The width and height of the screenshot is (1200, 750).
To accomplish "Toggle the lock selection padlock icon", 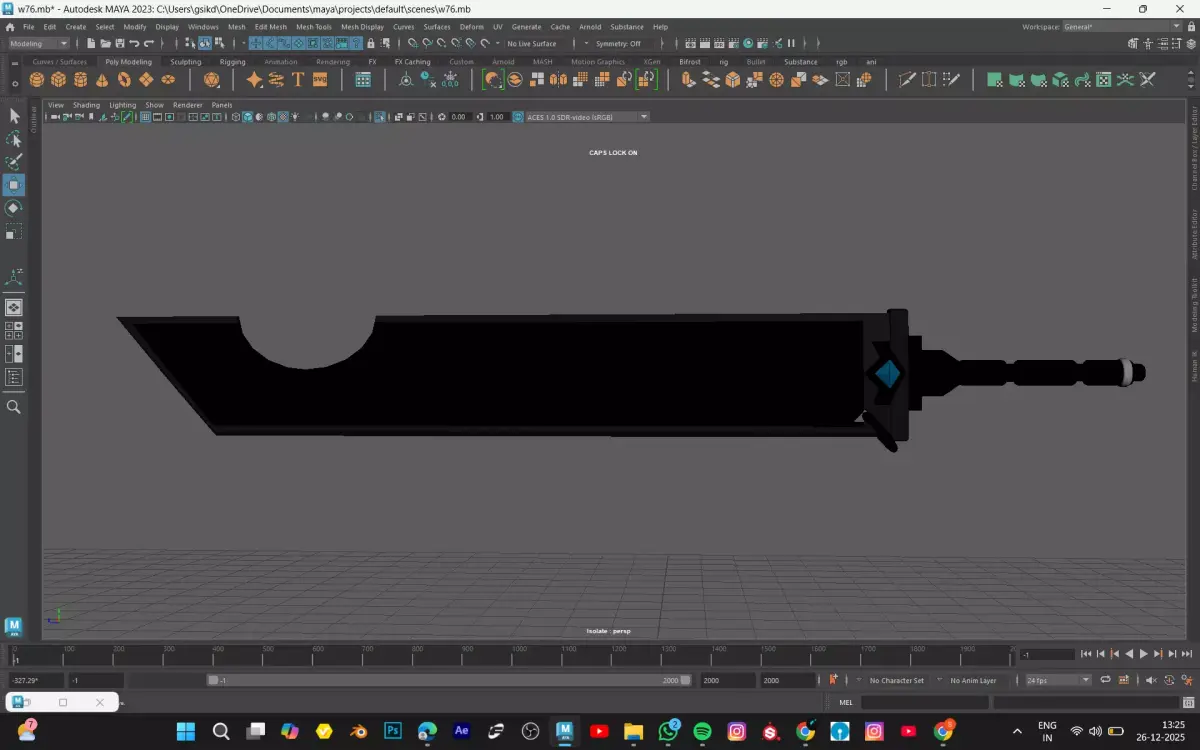I will (x=371, y=44).
